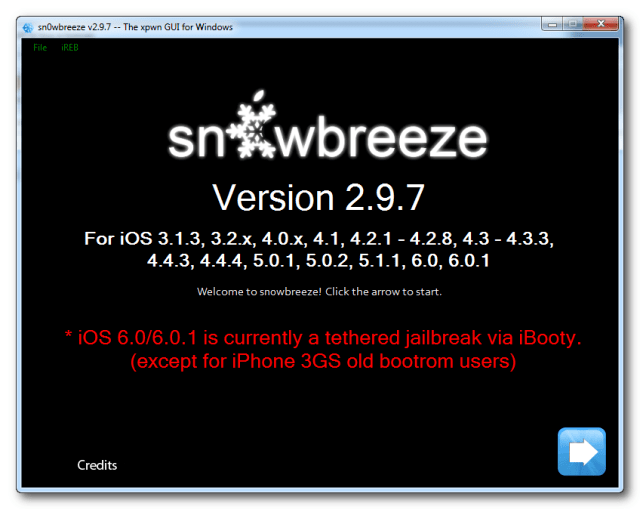Click the sn0wbreeze title bar app icon
The height and width of the screenshot is (509, 640).
click(x=27, y=28)
